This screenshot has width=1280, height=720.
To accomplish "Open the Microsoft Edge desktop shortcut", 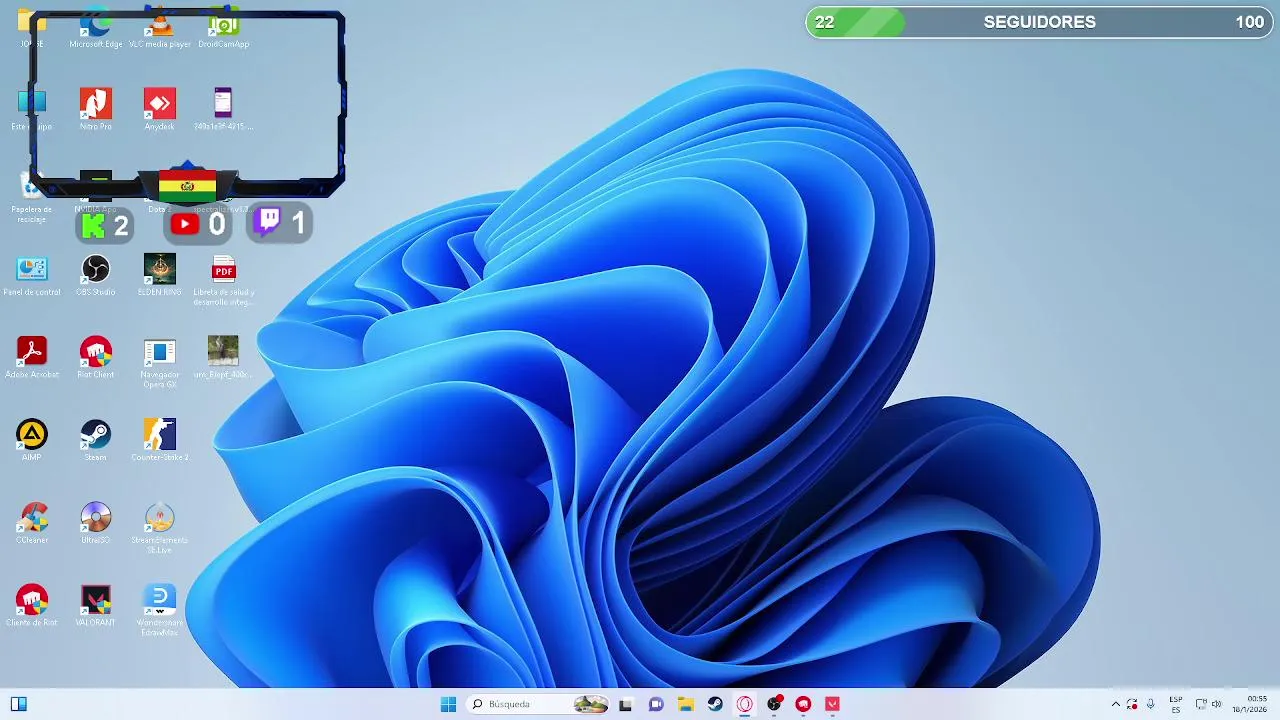I will (96, 28).
